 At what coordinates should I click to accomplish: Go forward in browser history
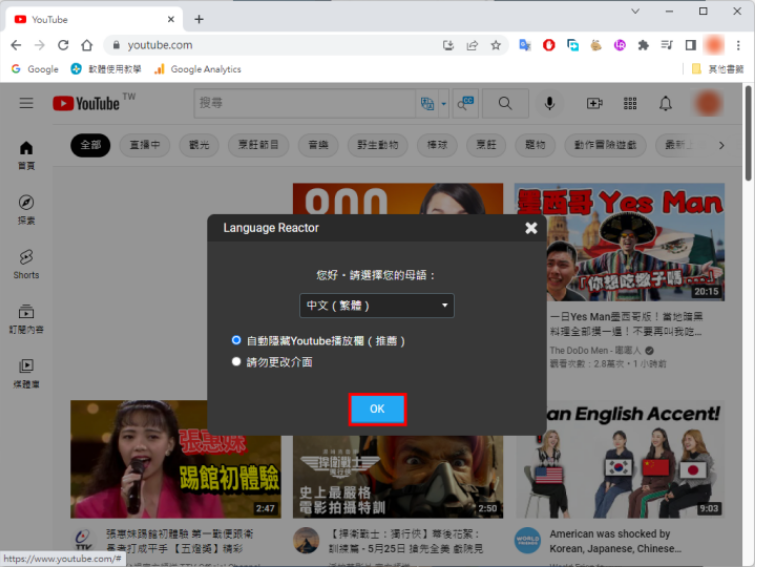pos(40,45)
